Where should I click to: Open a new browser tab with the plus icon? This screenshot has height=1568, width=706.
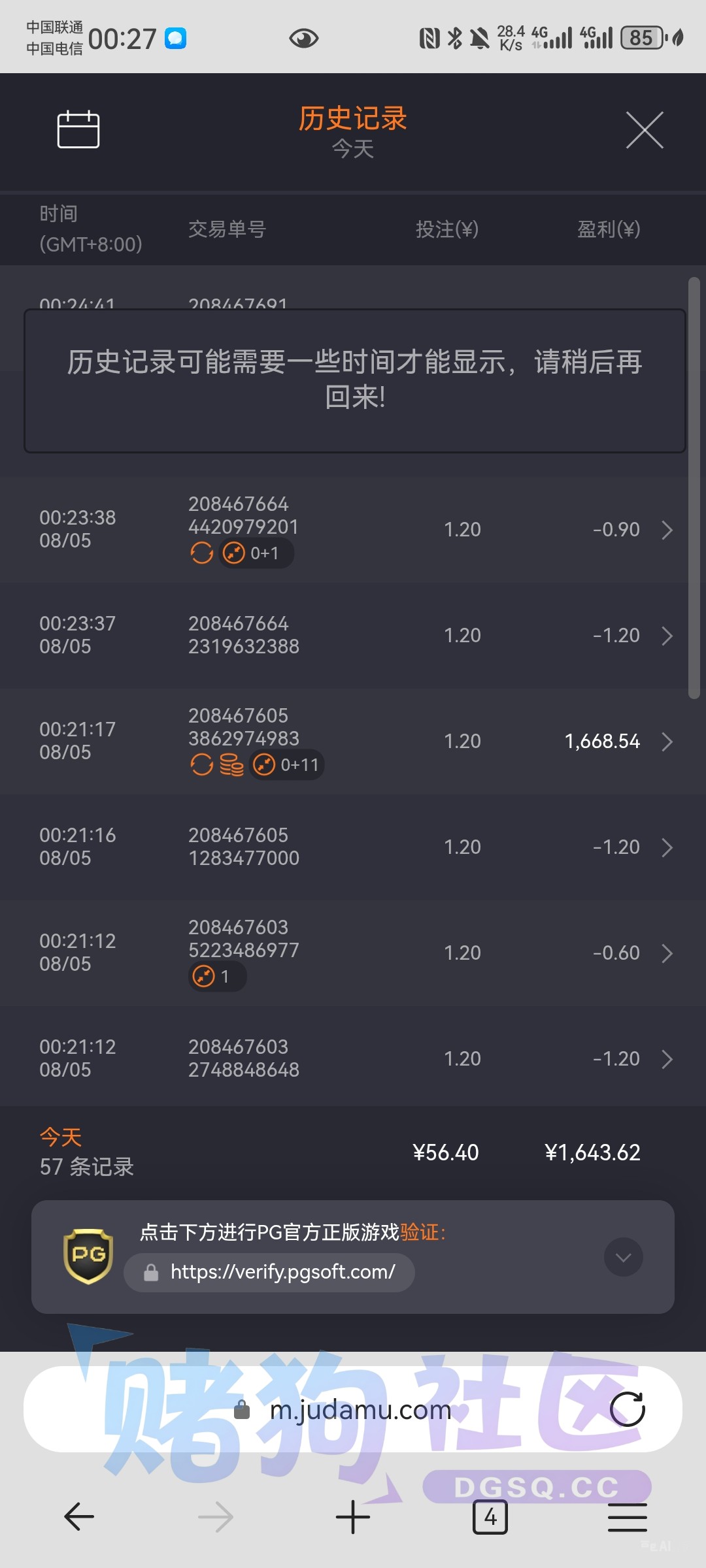(x=353, y=1516)
